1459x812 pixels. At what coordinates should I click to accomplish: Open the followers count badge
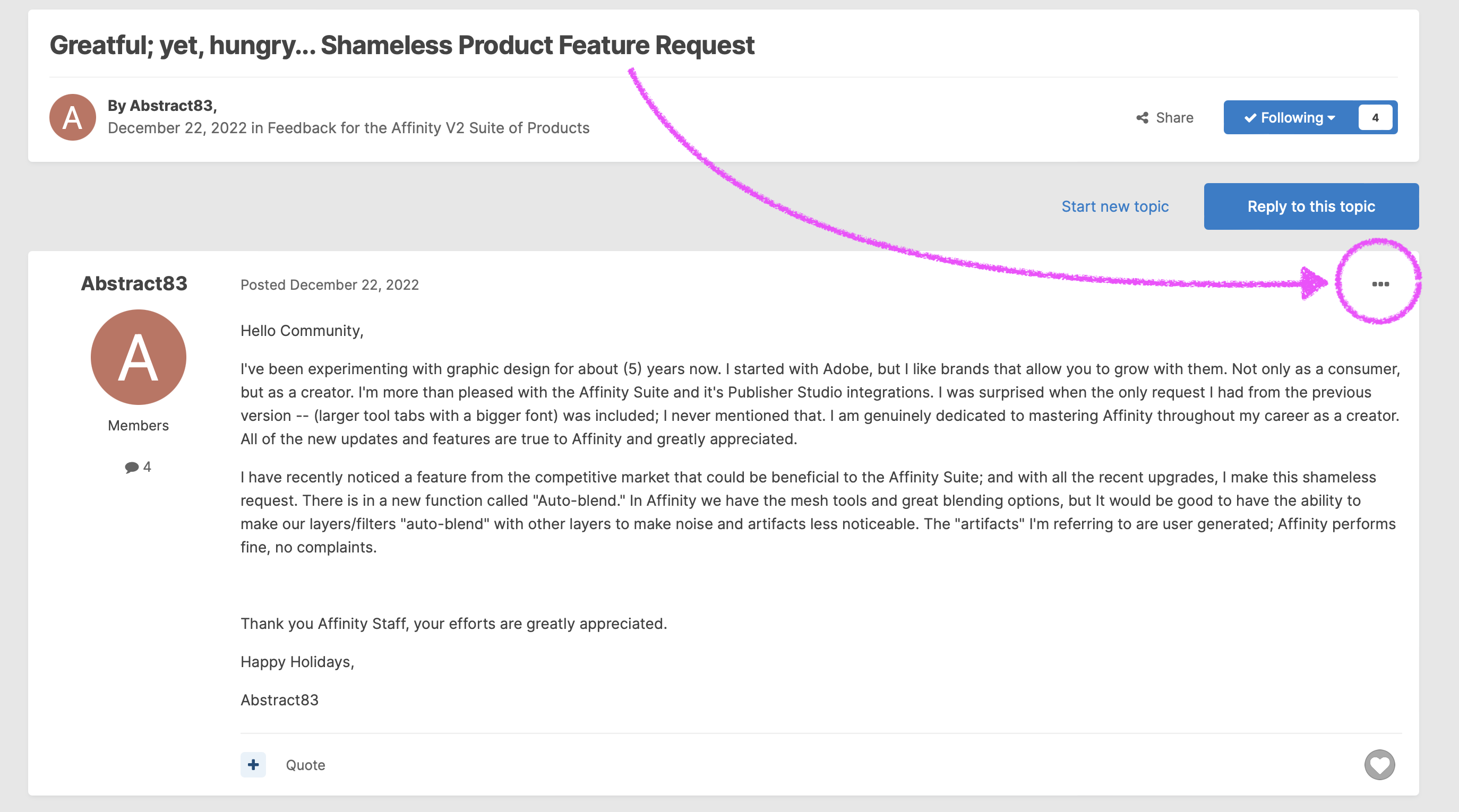click(1375, 117)
